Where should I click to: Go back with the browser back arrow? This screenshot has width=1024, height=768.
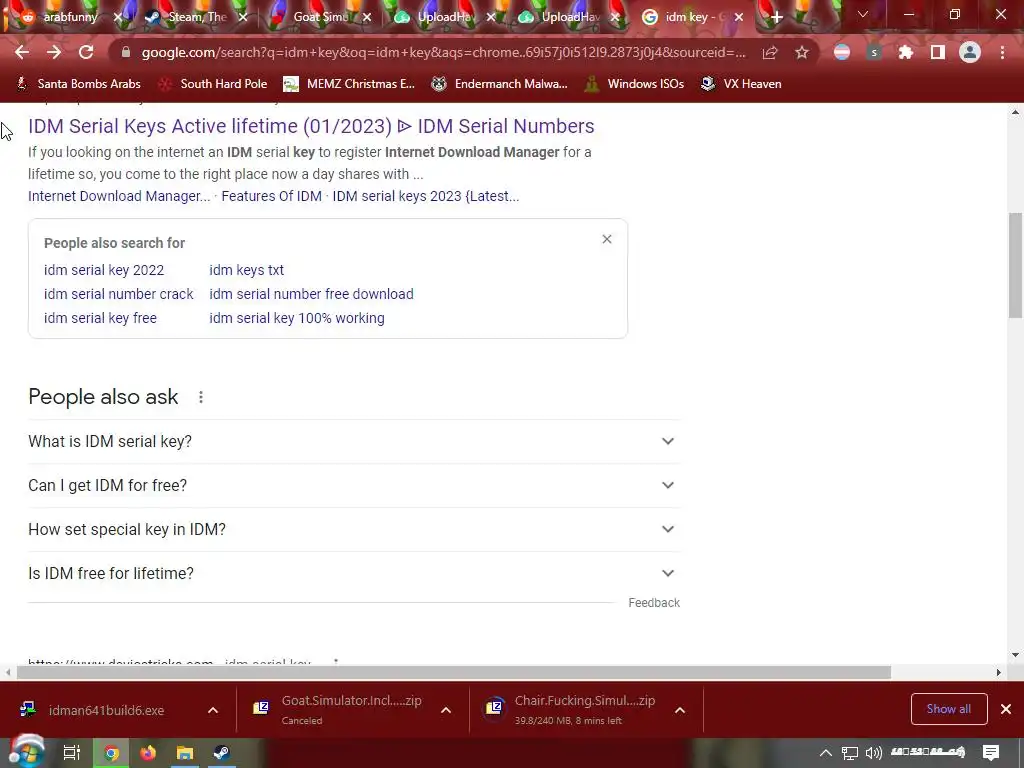tap(22, 52)
